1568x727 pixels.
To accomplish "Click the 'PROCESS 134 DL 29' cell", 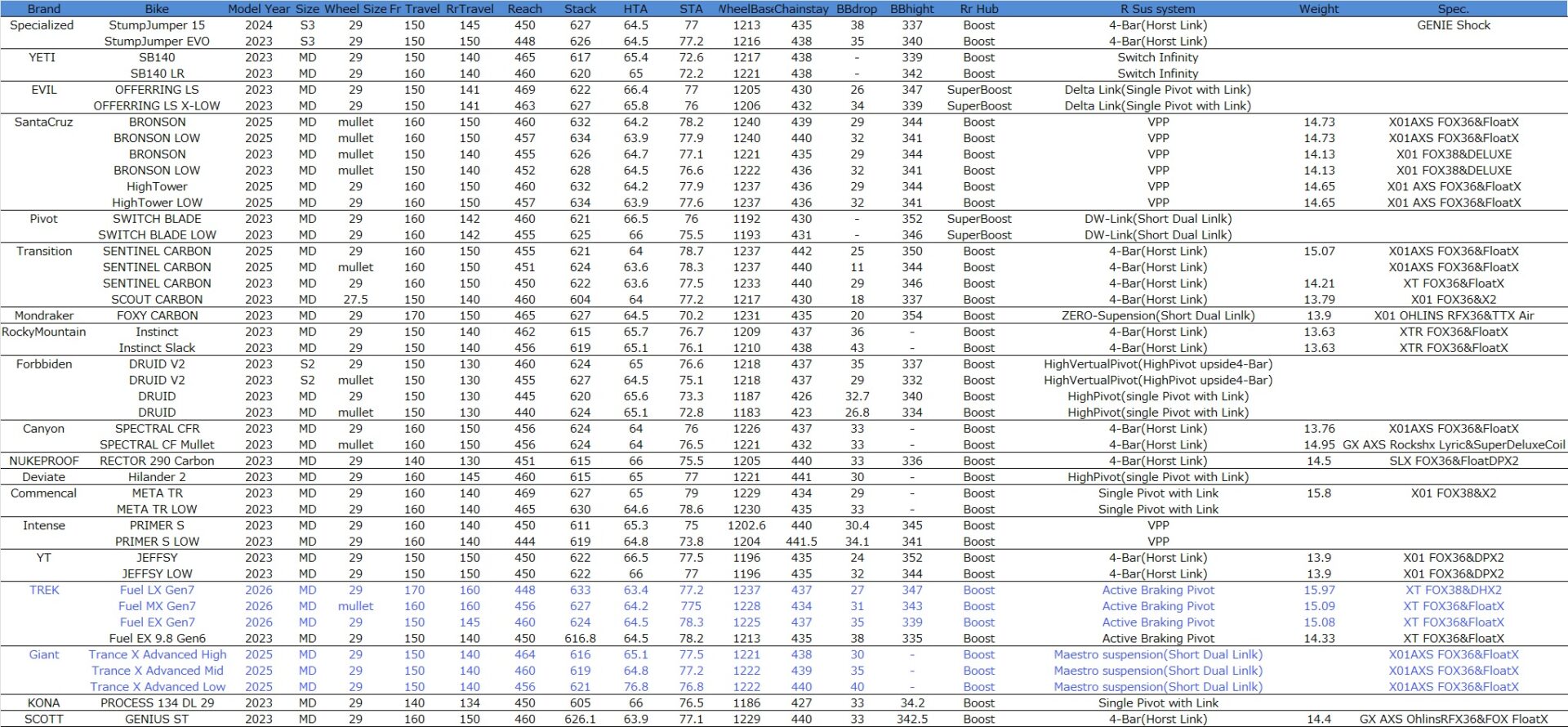I will (x=157, y=703).
